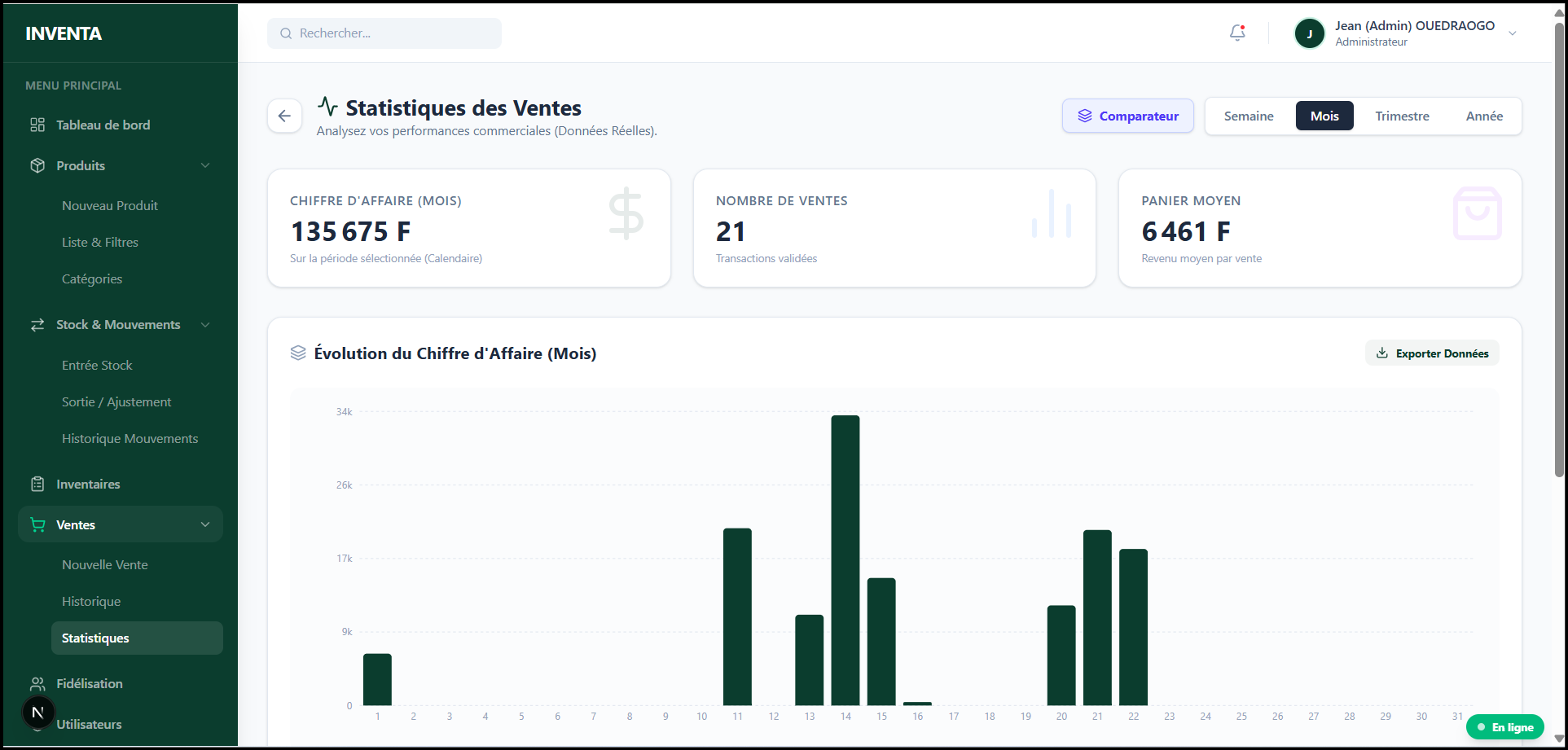Collapse the Produits submenu chevron
Viewport: 1568px width, 750px height.
pyautogui.click(x=205, y=165)
